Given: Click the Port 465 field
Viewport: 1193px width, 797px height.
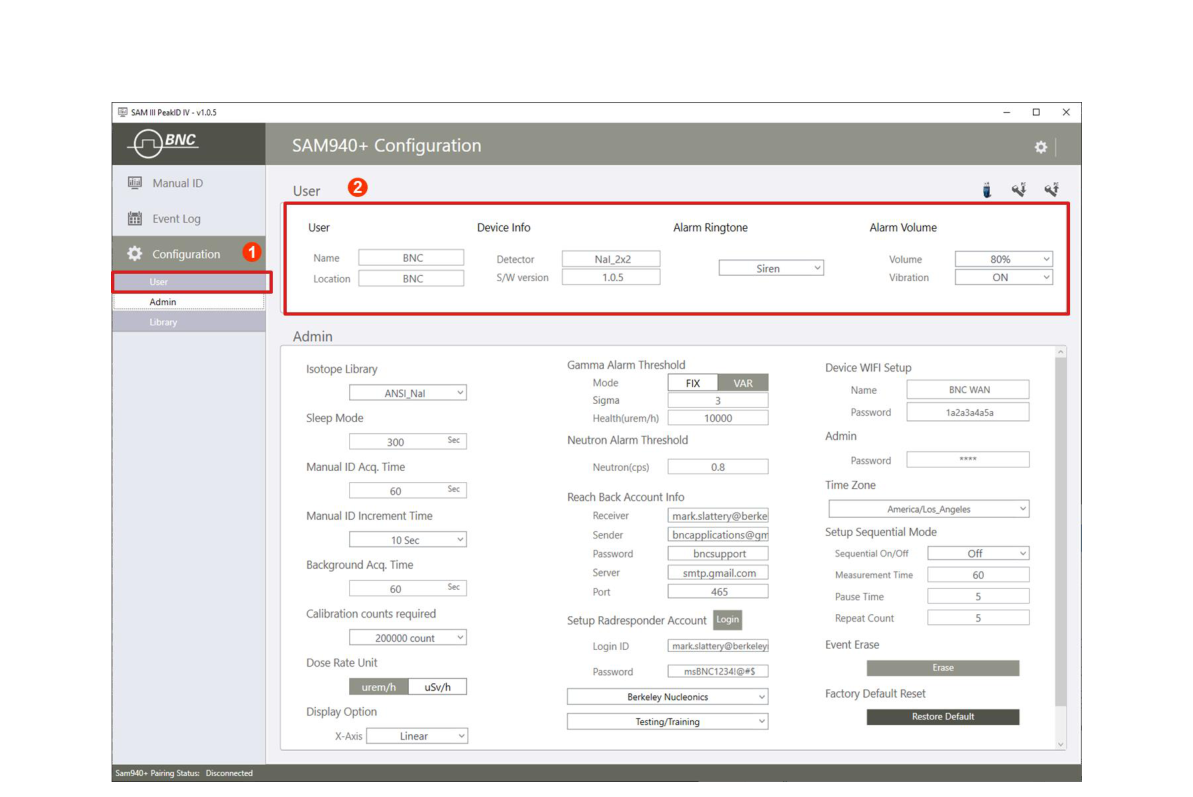Looking at the screenshot, I should click(x=717, y=592).
